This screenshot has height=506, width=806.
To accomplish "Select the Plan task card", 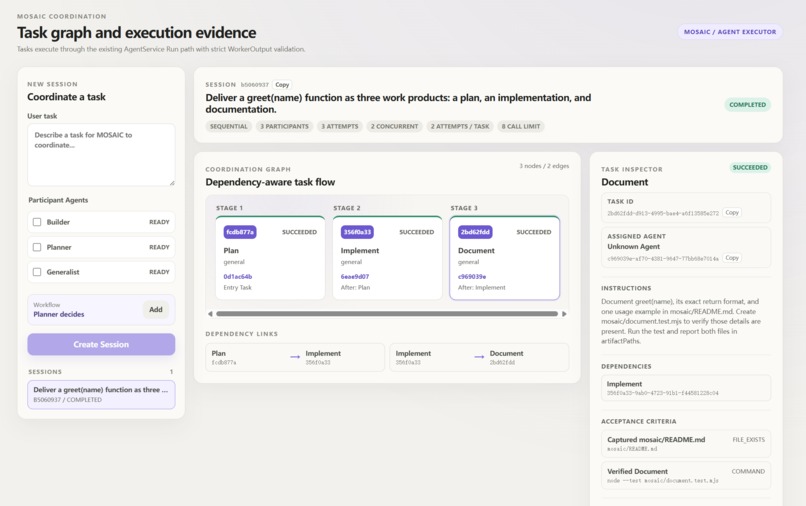I will pyautogui.click(x=270, y=258).
